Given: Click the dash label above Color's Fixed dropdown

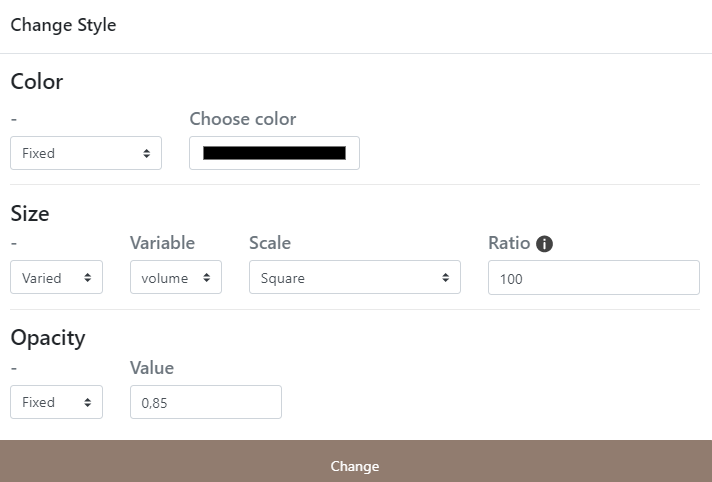Looking at the screenshot, I should pos(14,119).
